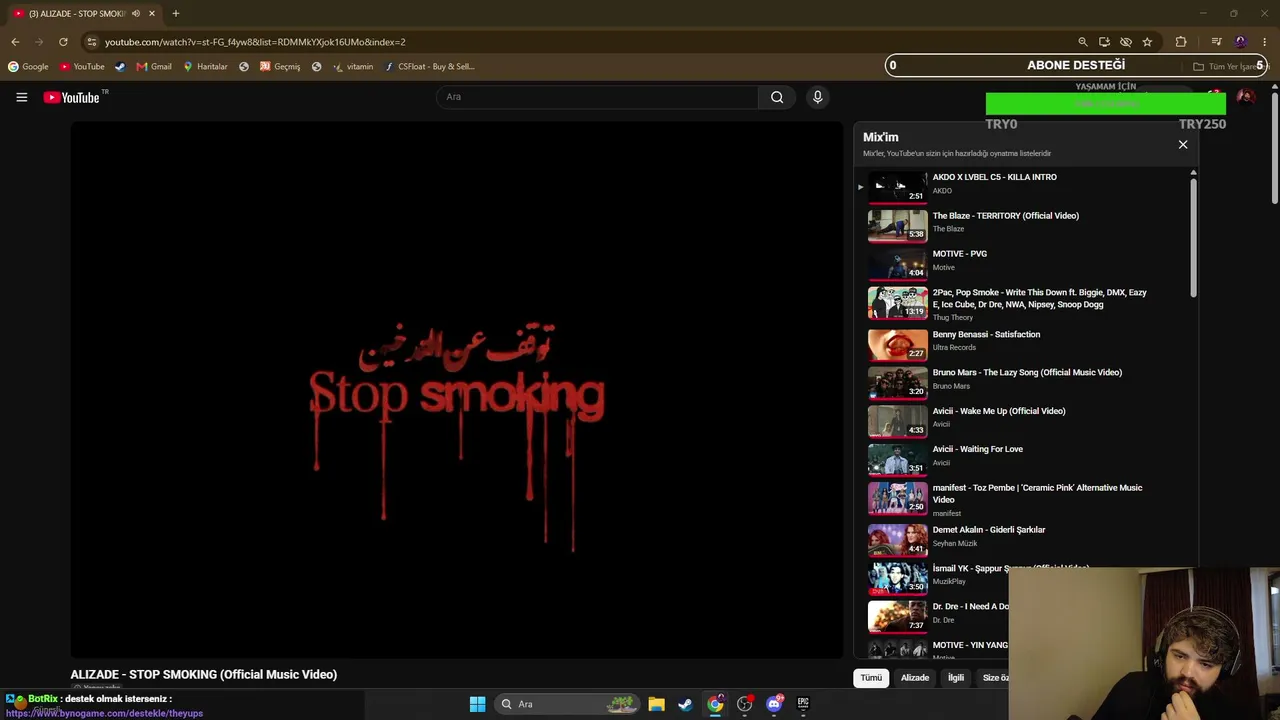Select the İlgili filter chip

coord(956,678)
